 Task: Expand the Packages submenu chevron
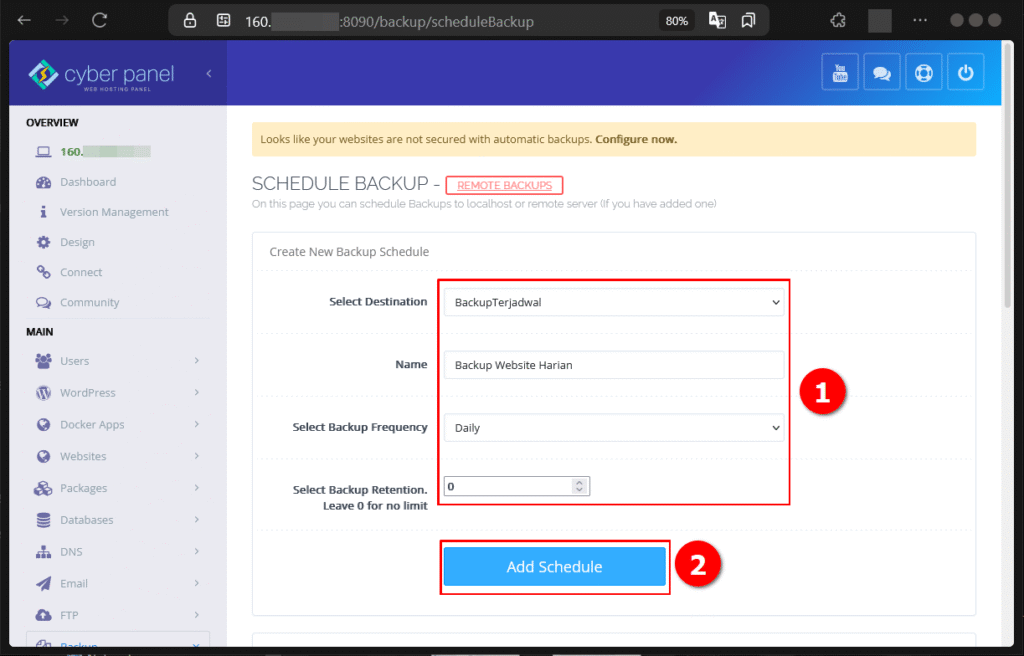coord(197,488)
